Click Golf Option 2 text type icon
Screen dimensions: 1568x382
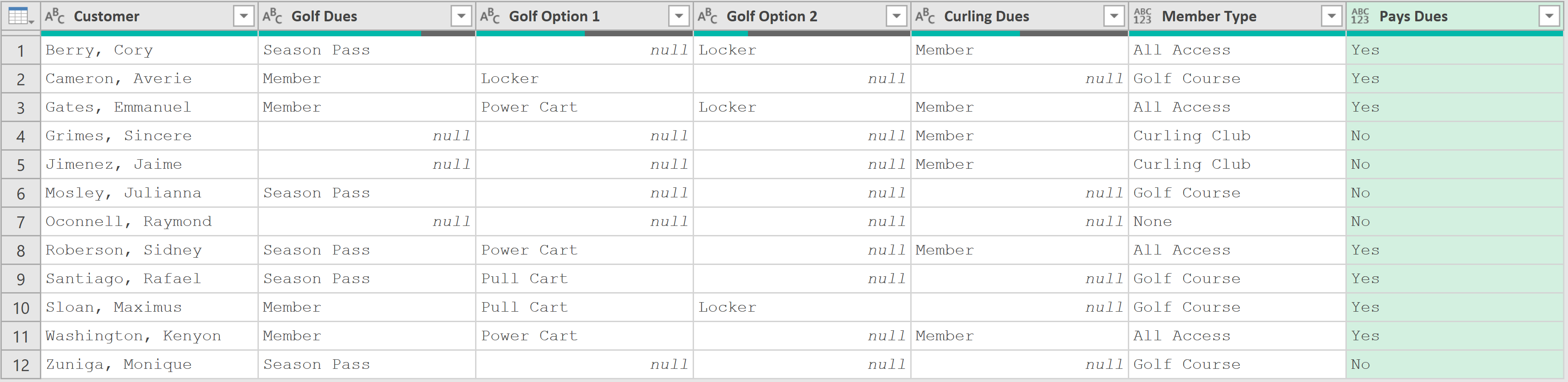click(x=707, y=16)
